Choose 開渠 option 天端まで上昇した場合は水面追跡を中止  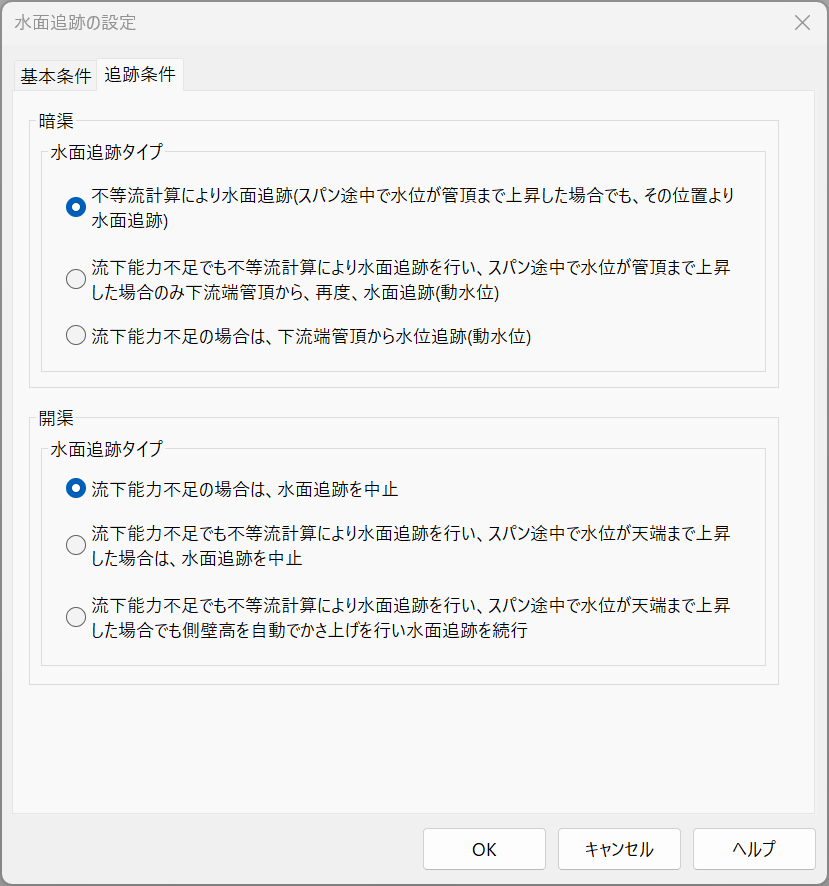(75, 545)
